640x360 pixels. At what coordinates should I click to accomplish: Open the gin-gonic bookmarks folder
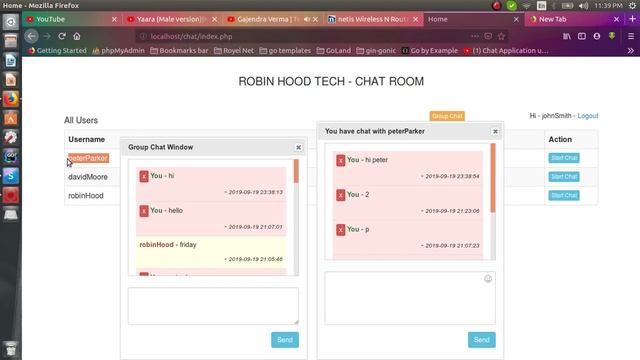(x=376, y=51)
